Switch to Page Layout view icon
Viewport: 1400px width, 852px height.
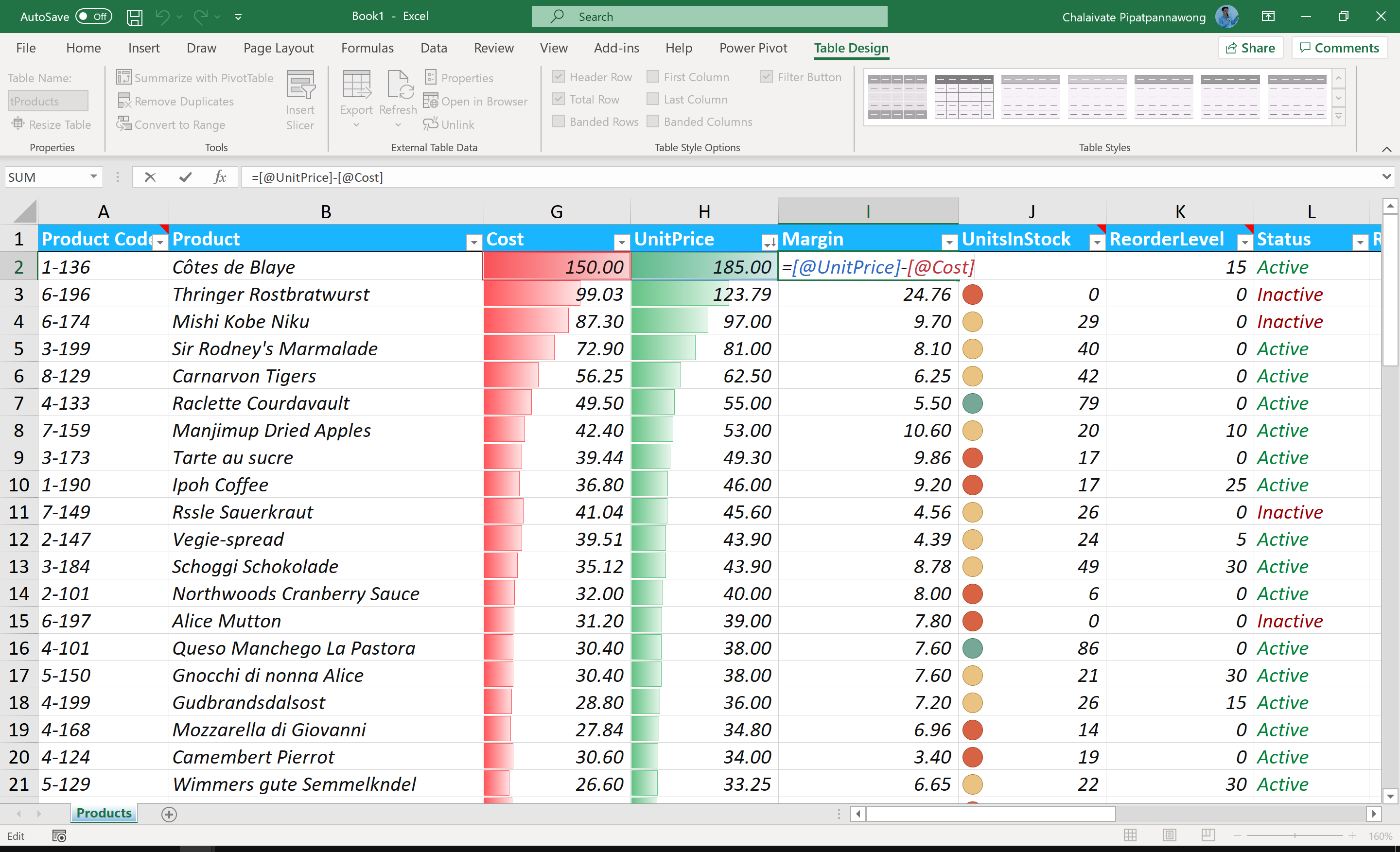(x=1169, y=835)
